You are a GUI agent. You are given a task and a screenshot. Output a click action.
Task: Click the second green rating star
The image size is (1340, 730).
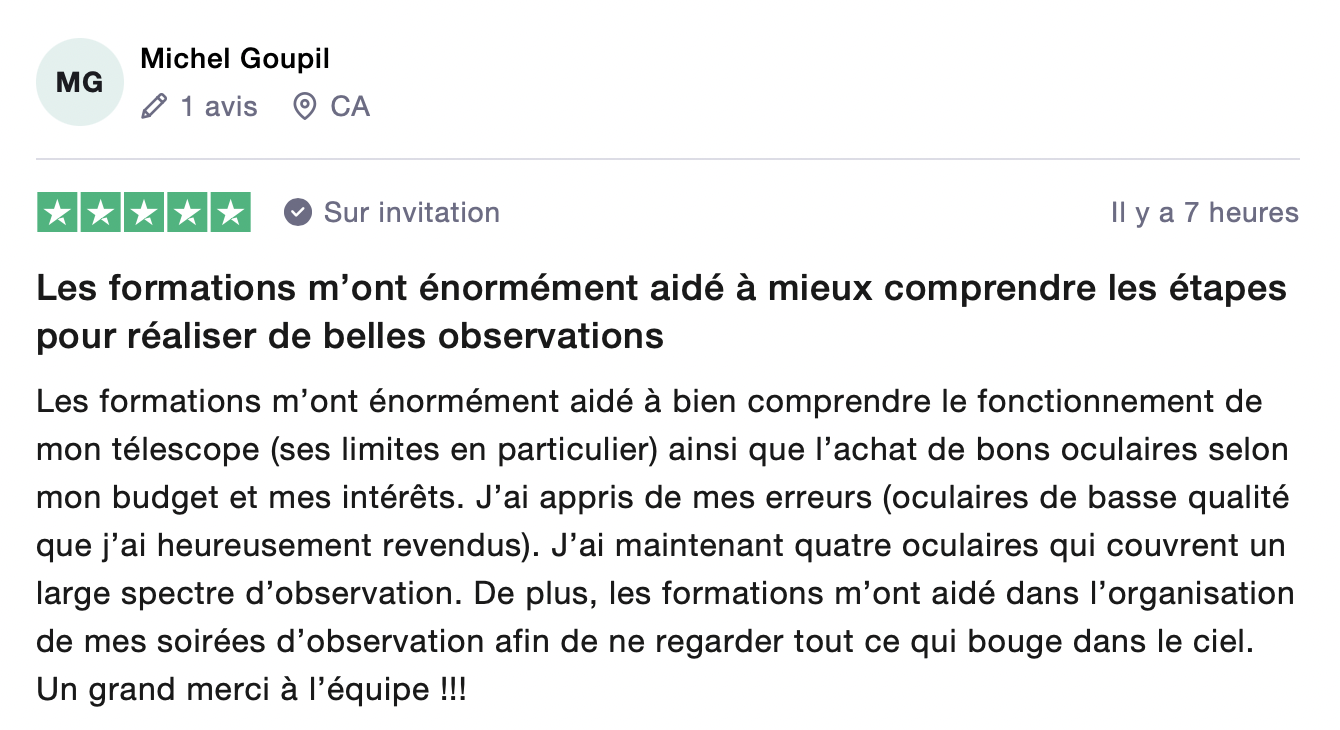(x=101, y=213)
